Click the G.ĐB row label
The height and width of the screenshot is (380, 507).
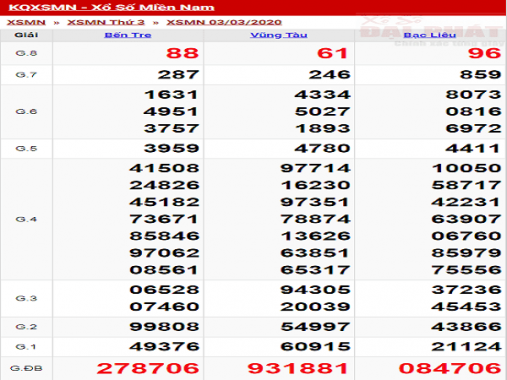(x=26, y=368)
